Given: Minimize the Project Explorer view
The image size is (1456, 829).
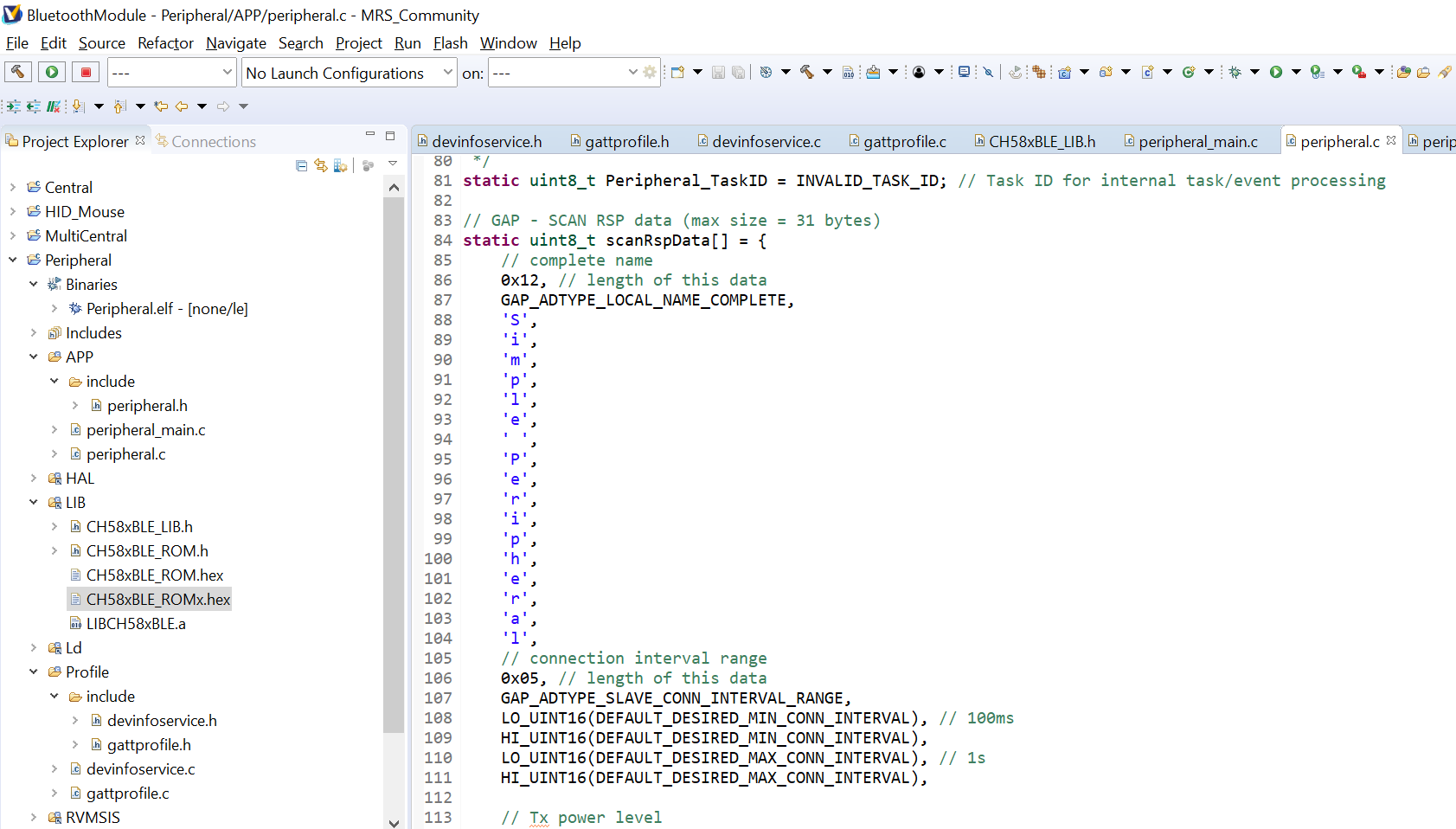Looking at the screenshot, I should (370, 134).
